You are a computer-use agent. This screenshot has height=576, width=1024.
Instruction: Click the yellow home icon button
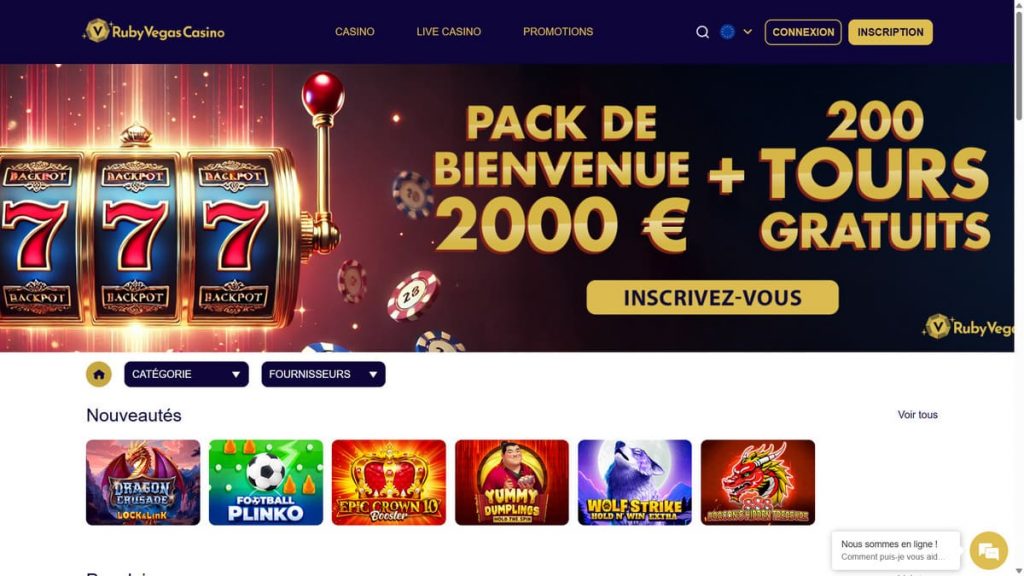pos(99,374)
